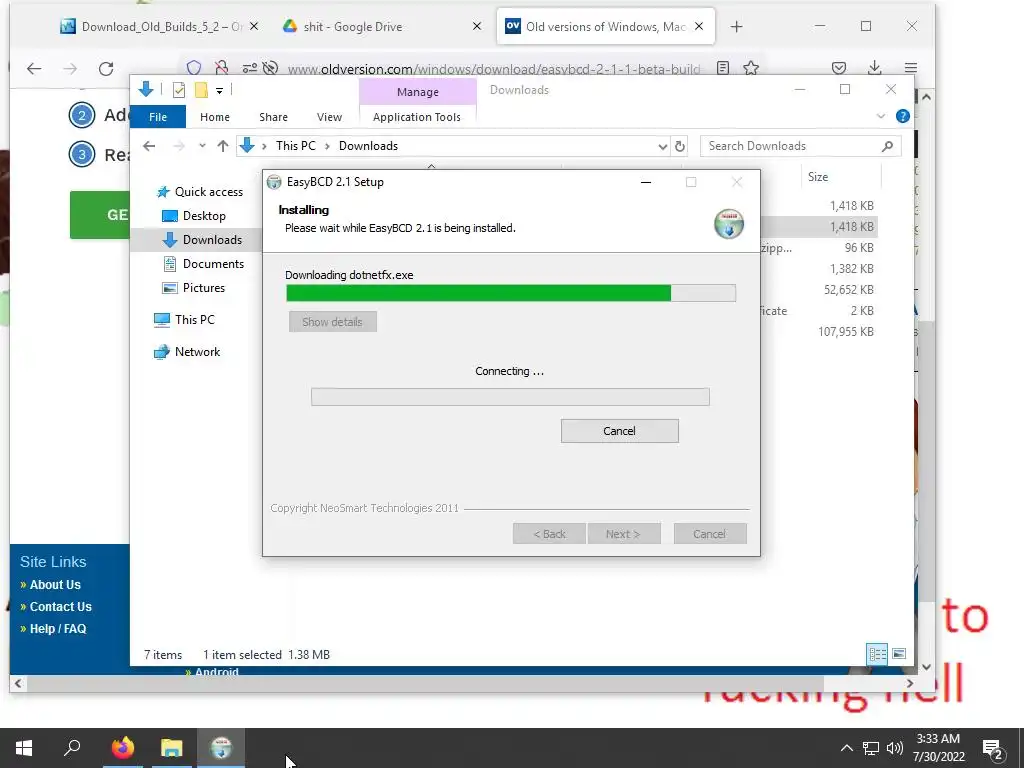Select Network in the navigation pane

tap(187, 352)
